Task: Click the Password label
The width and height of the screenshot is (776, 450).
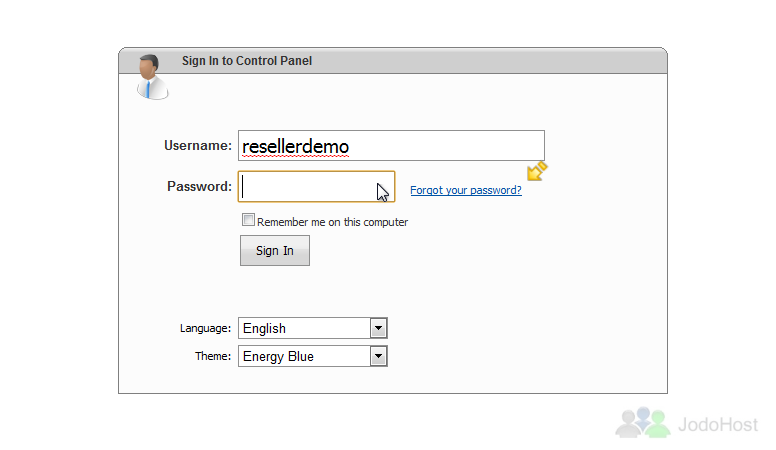Action: 199,187
